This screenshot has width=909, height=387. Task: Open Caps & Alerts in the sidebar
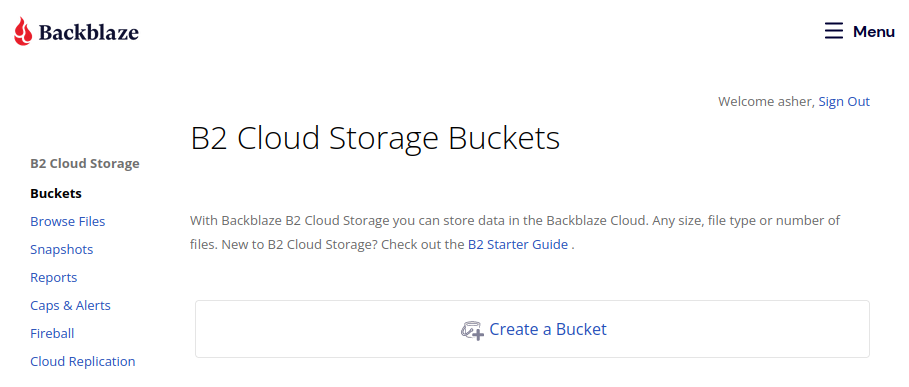click(70, 305)
